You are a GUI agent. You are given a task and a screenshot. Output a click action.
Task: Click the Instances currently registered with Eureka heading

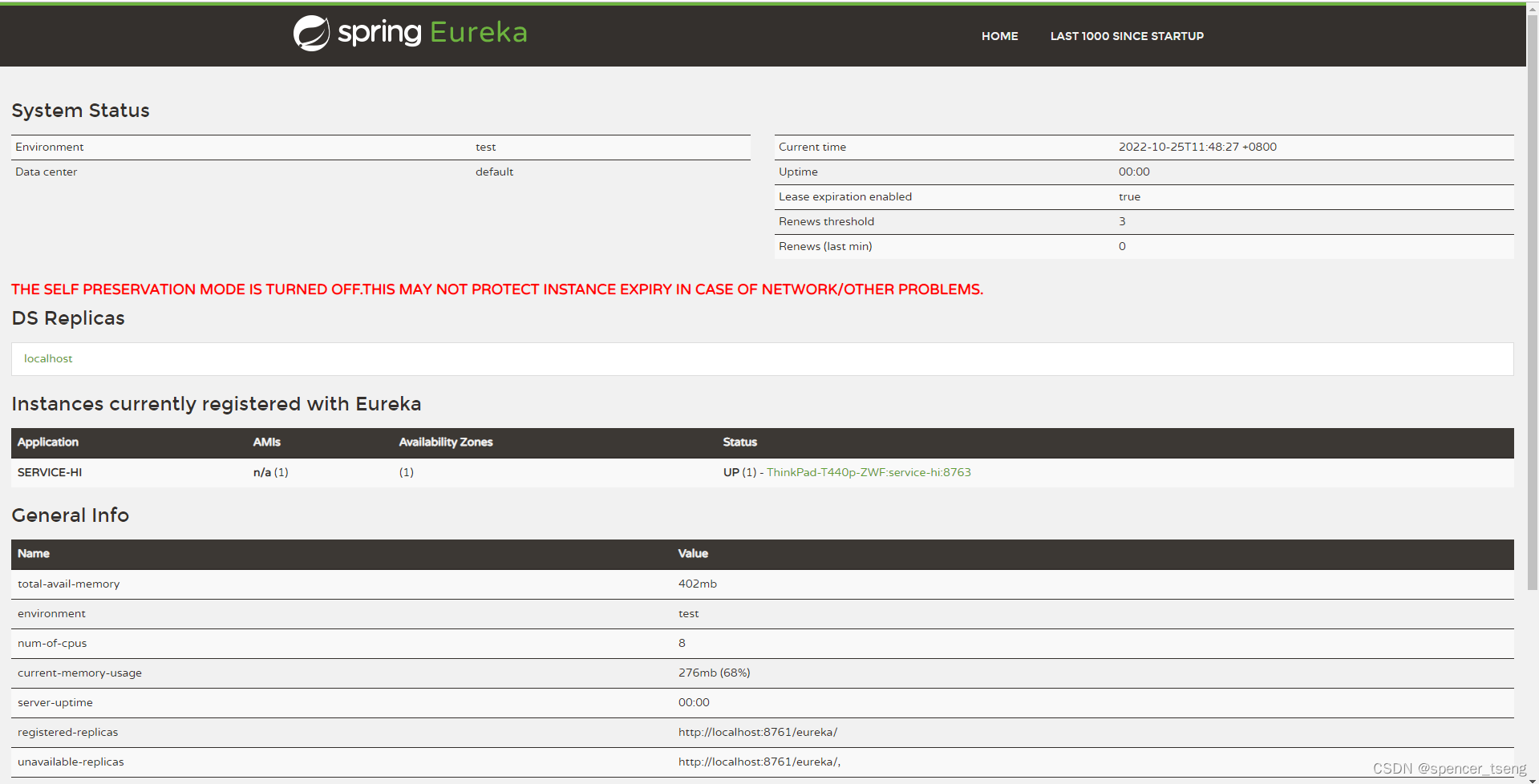(217, 404)
